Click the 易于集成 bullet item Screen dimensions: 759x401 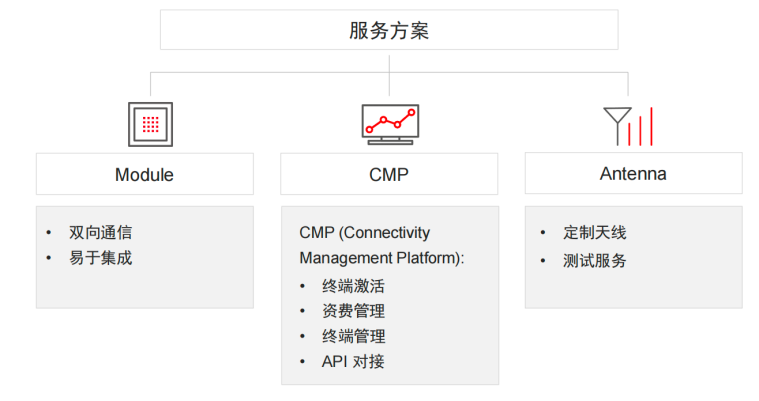click(100, 258)
